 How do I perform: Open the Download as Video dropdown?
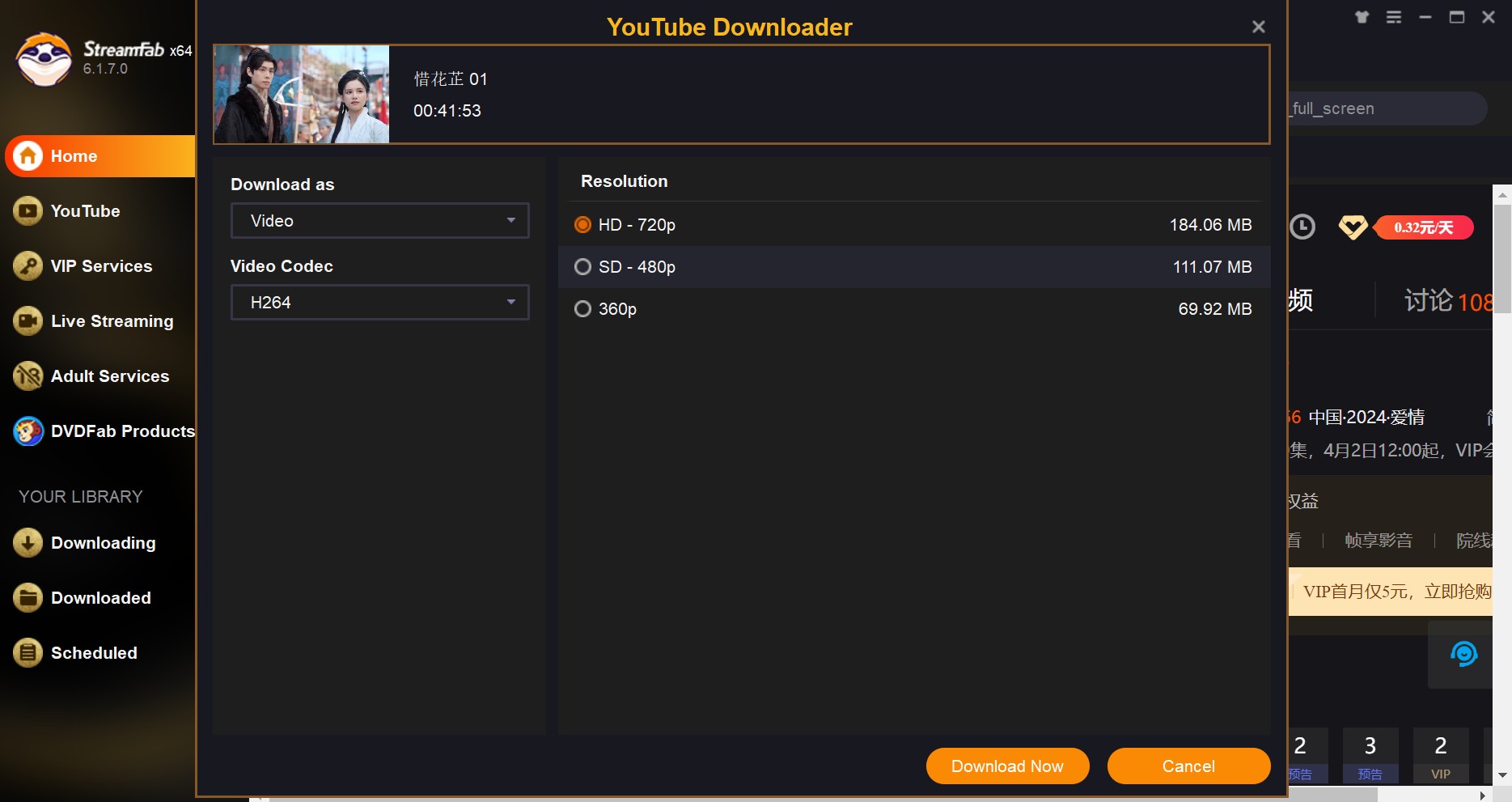pos(380,221)
